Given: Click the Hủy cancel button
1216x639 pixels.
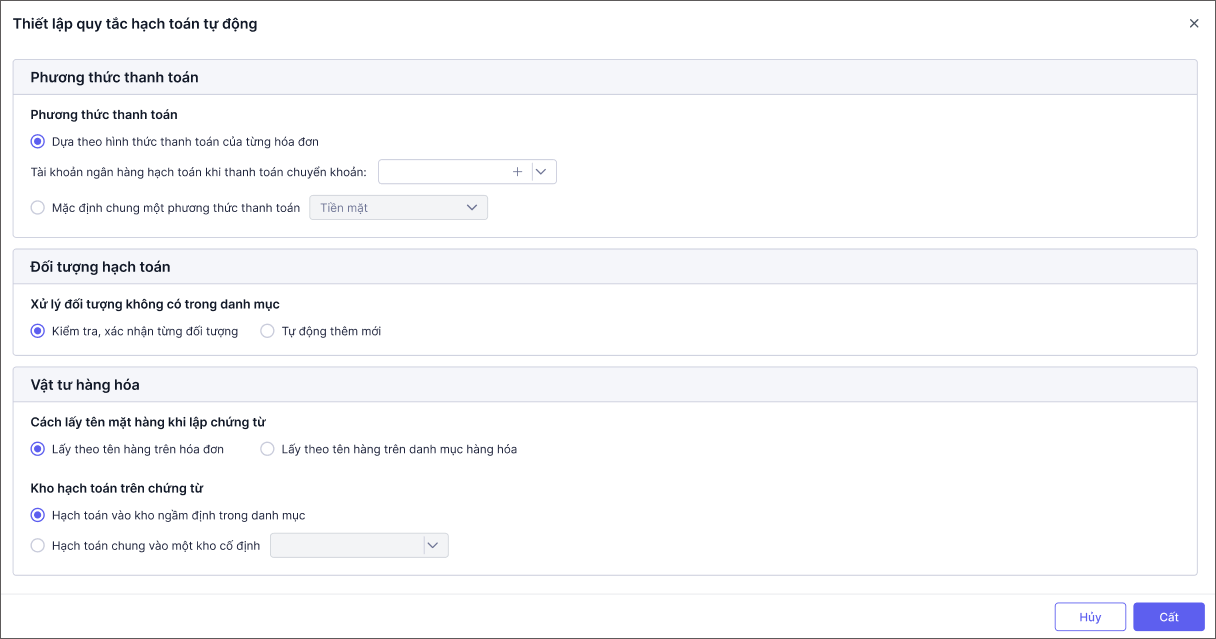Looking at the screenshot, I should [1089, 617].
